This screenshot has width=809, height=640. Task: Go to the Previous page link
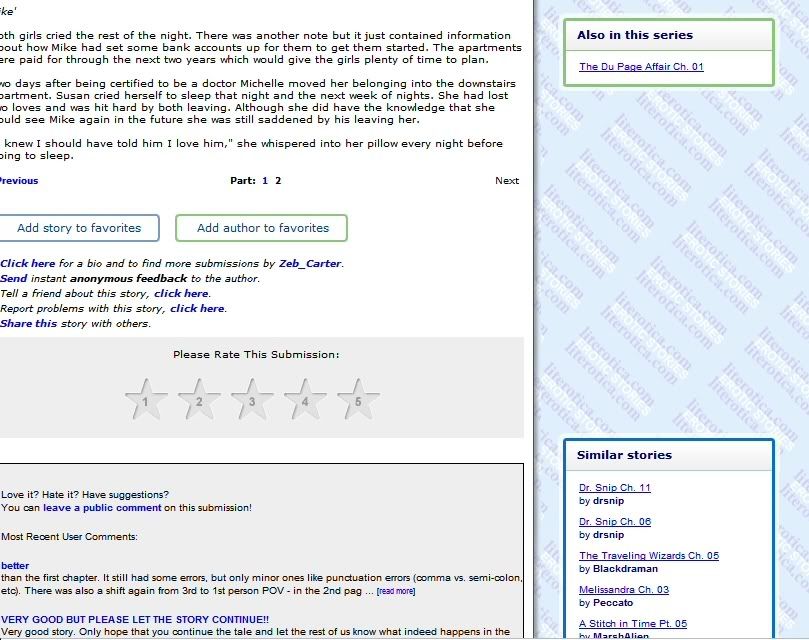point(18,181)
